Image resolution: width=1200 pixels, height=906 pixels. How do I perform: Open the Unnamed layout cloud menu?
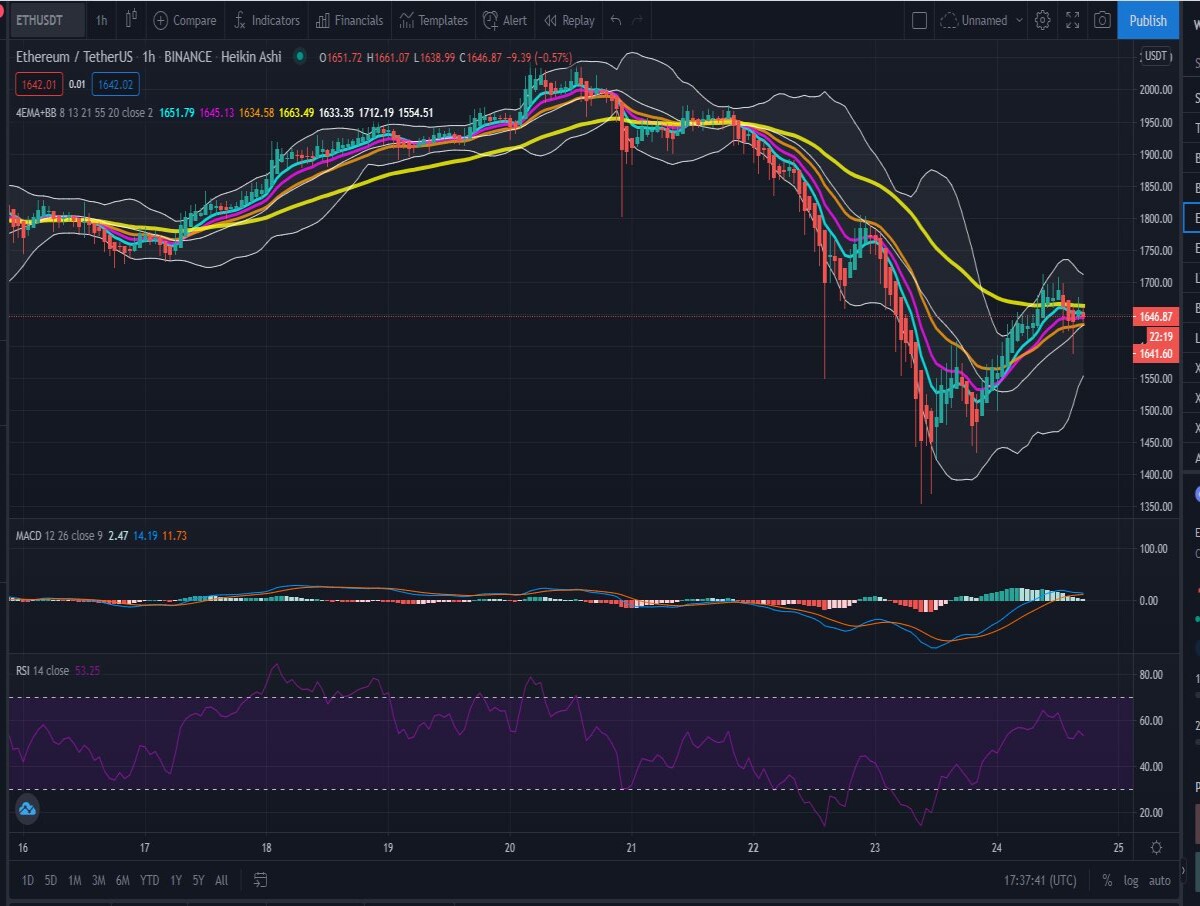click(982, 20)
